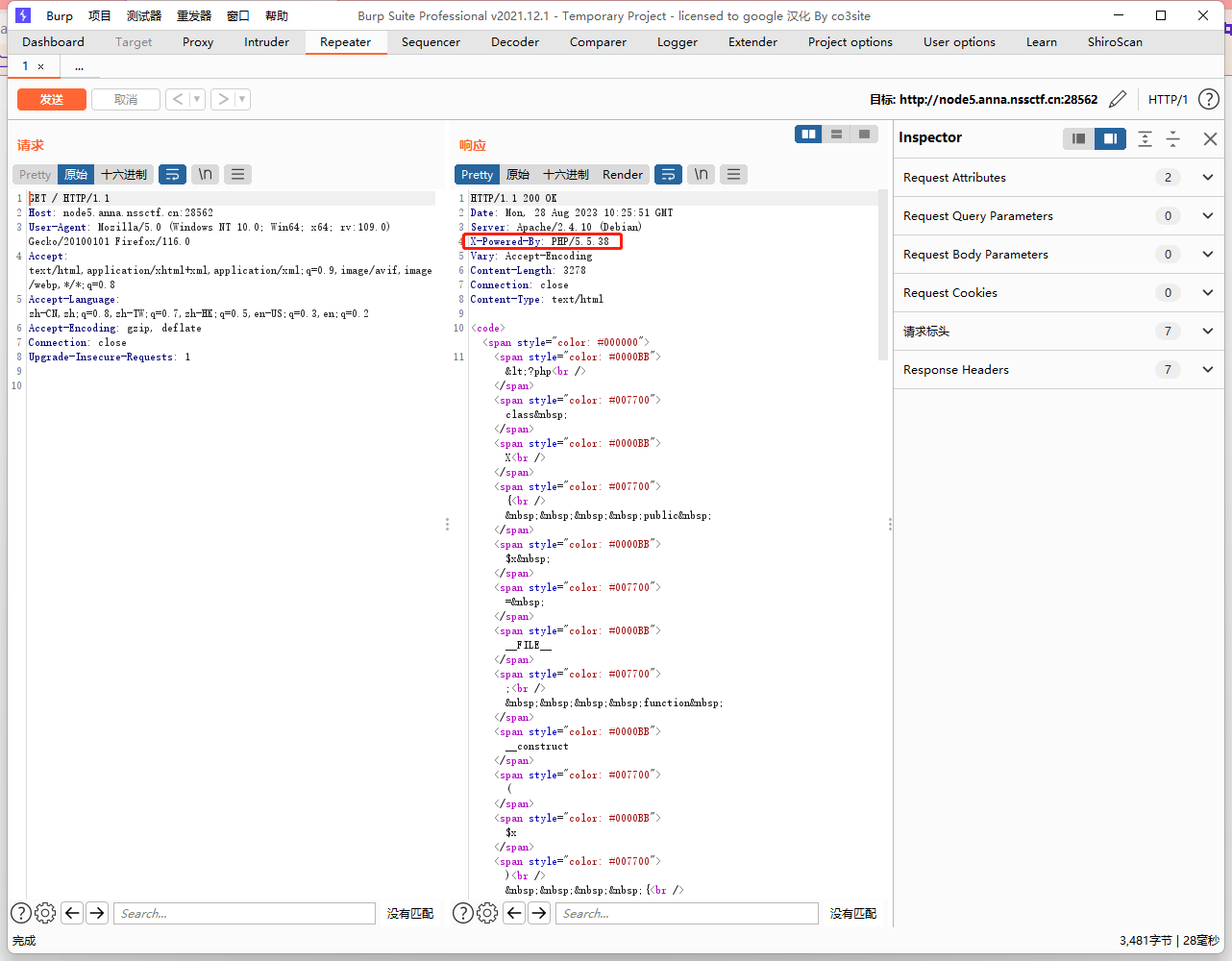Close the Inspector panel
This screenshot has width=1232, height=961.
[x=1210, y=138]
